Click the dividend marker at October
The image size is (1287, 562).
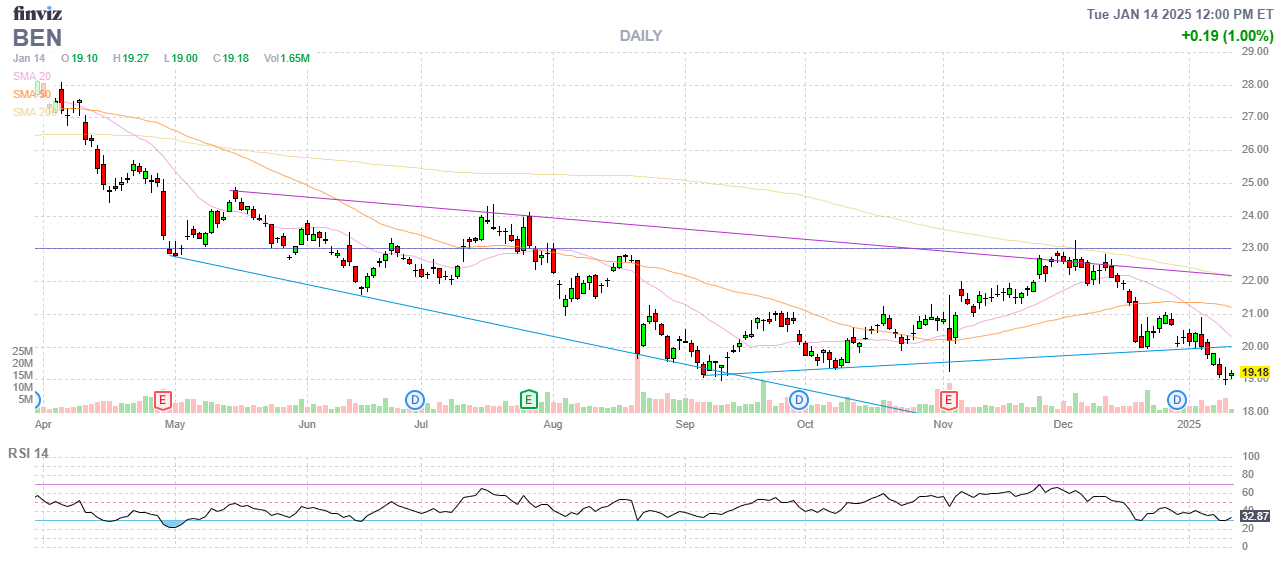[799, 400]
